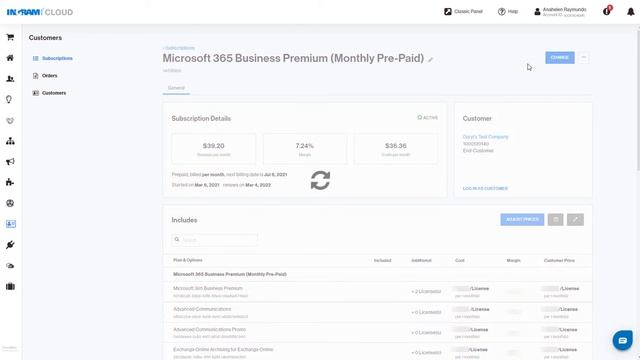Open the puzzle piece sidebar icon
This screenshot has height=360, width=640.
tap(10, 182)
